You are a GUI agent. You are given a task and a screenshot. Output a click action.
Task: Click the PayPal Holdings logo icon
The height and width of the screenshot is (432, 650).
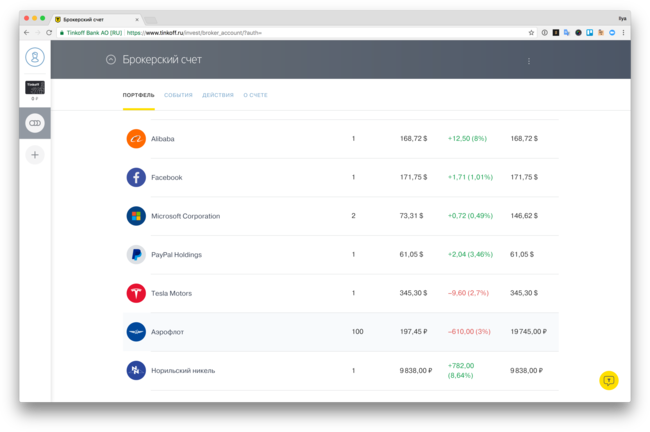point(136,255)
